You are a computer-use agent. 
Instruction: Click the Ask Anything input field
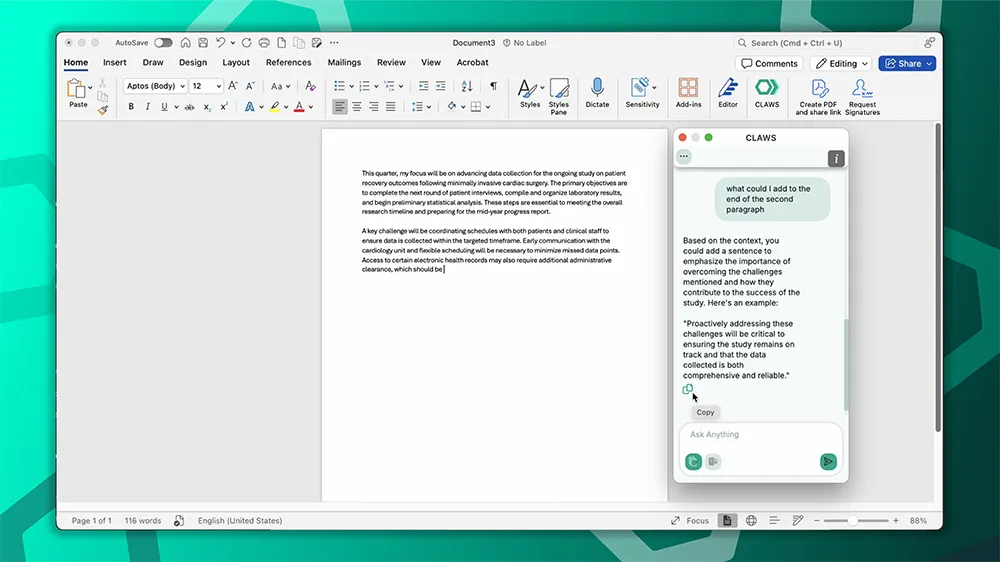click(760, 434)
